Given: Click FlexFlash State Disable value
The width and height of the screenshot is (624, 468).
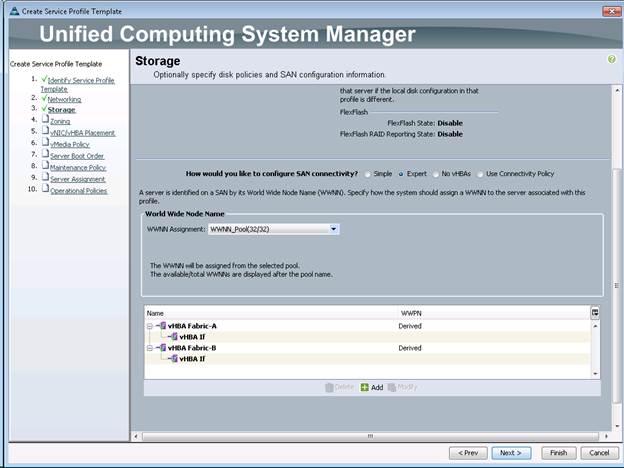Looking at the screenshot, I should click(450, 123).
